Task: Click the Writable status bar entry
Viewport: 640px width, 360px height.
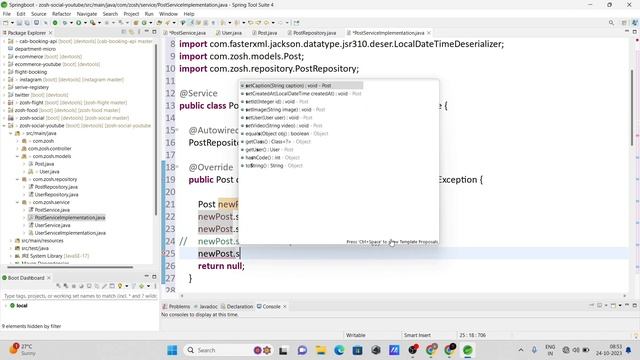Action: coord(356,335)
